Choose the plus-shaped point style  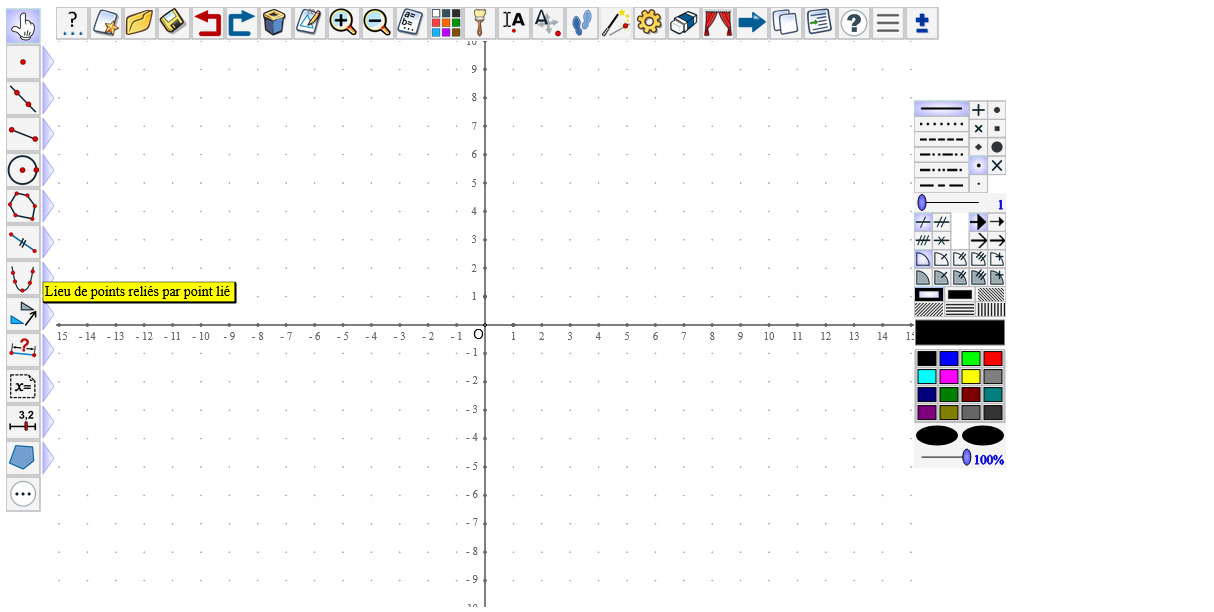979,110
